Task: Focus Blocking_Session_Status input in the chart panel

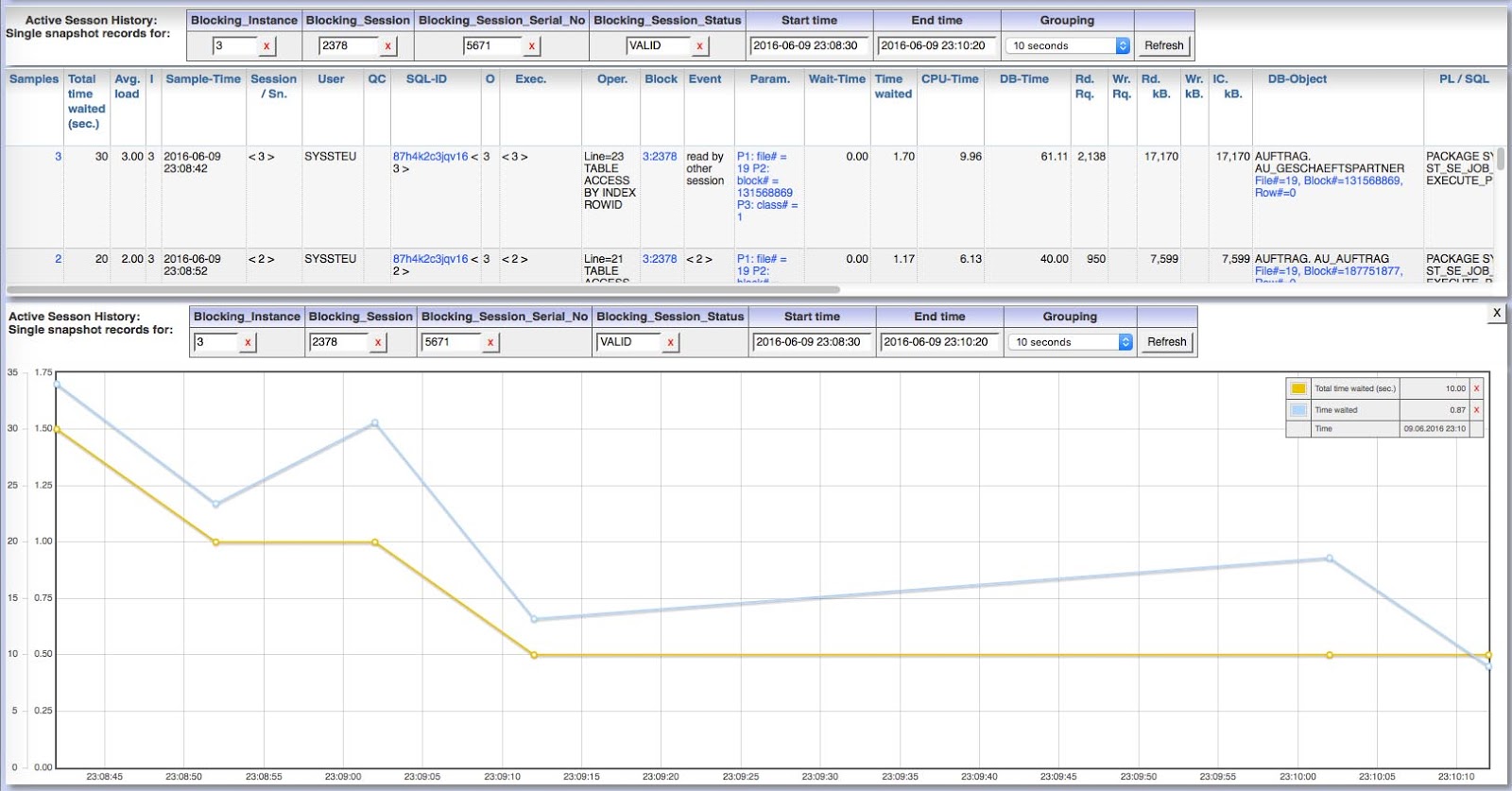Action: [x=630, y=342]
